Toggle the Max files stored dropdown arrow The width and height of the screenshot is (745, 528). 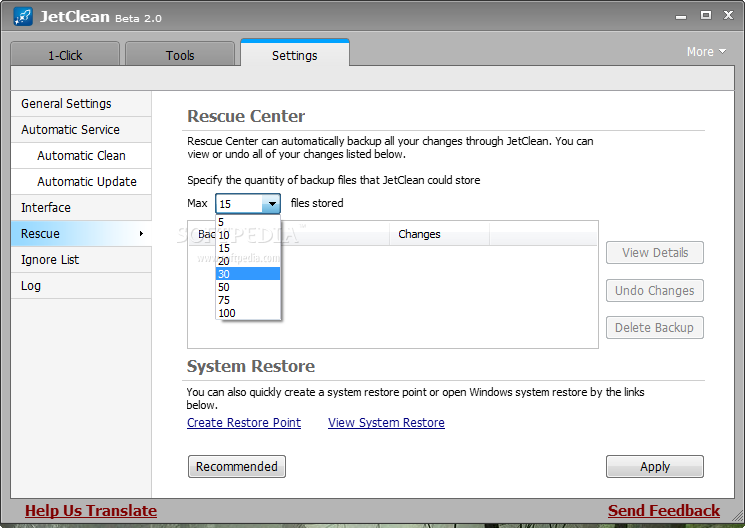tap(271, 204)
